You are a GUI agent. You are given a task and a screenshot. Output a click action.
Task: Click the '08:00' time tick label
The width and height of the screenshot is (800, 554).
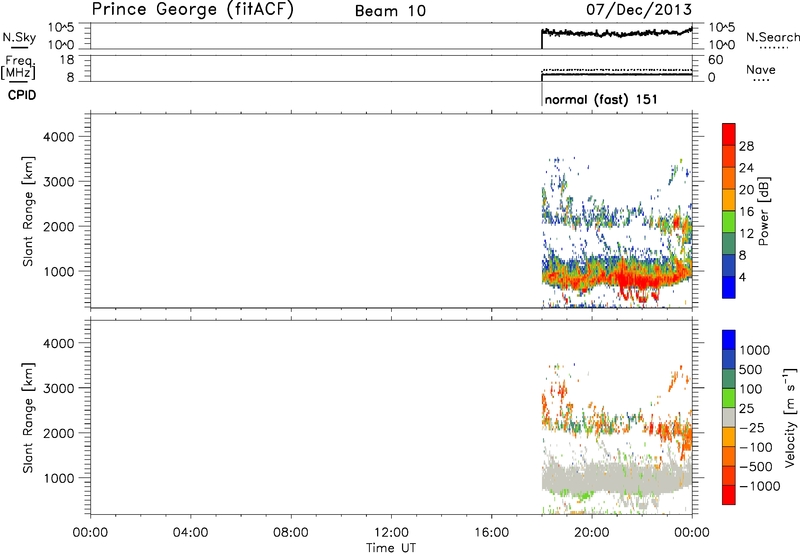coord(290,533)
